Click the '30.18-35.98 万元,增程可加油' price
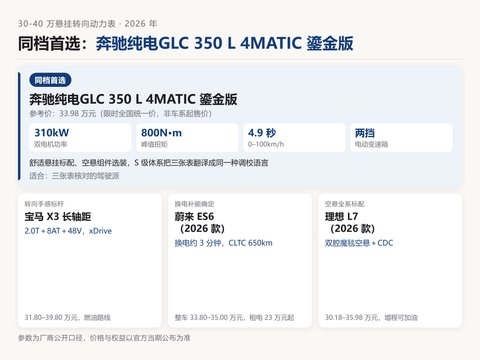The image size is (480, 360). click(371, 317)
